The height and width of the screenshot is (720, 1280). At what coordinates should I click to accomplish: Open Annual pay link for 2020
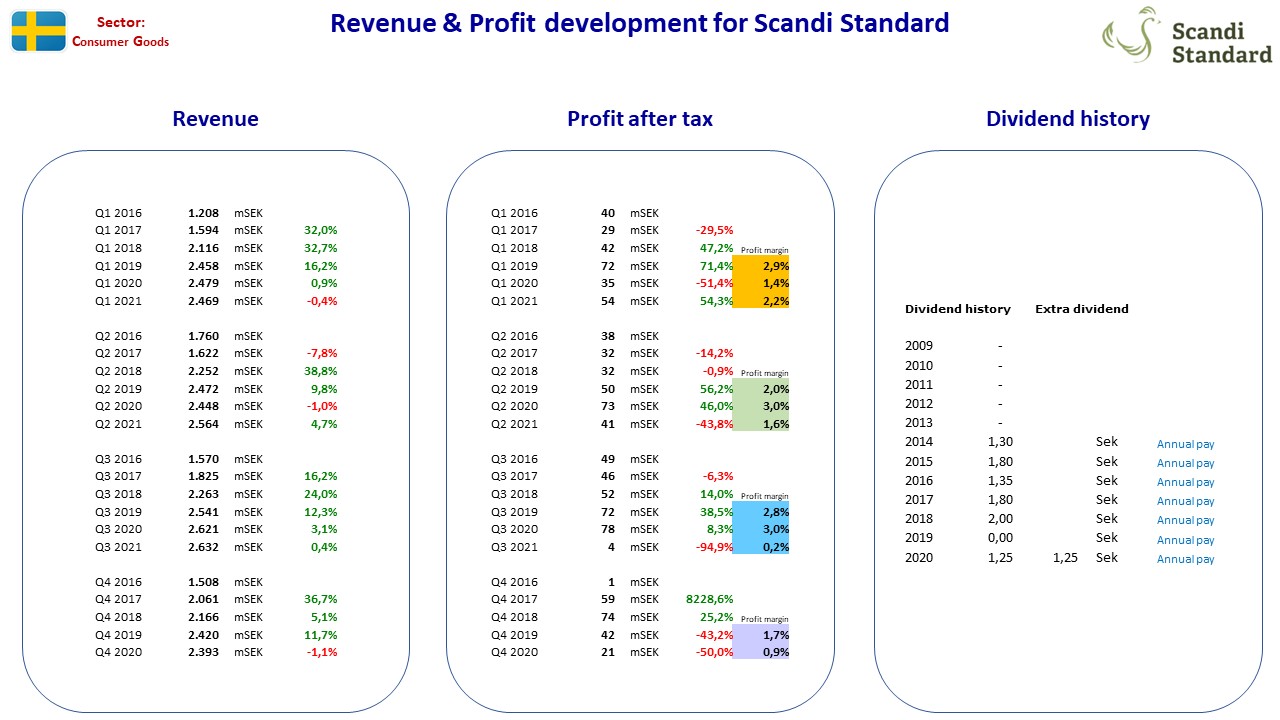point(1186,559)
